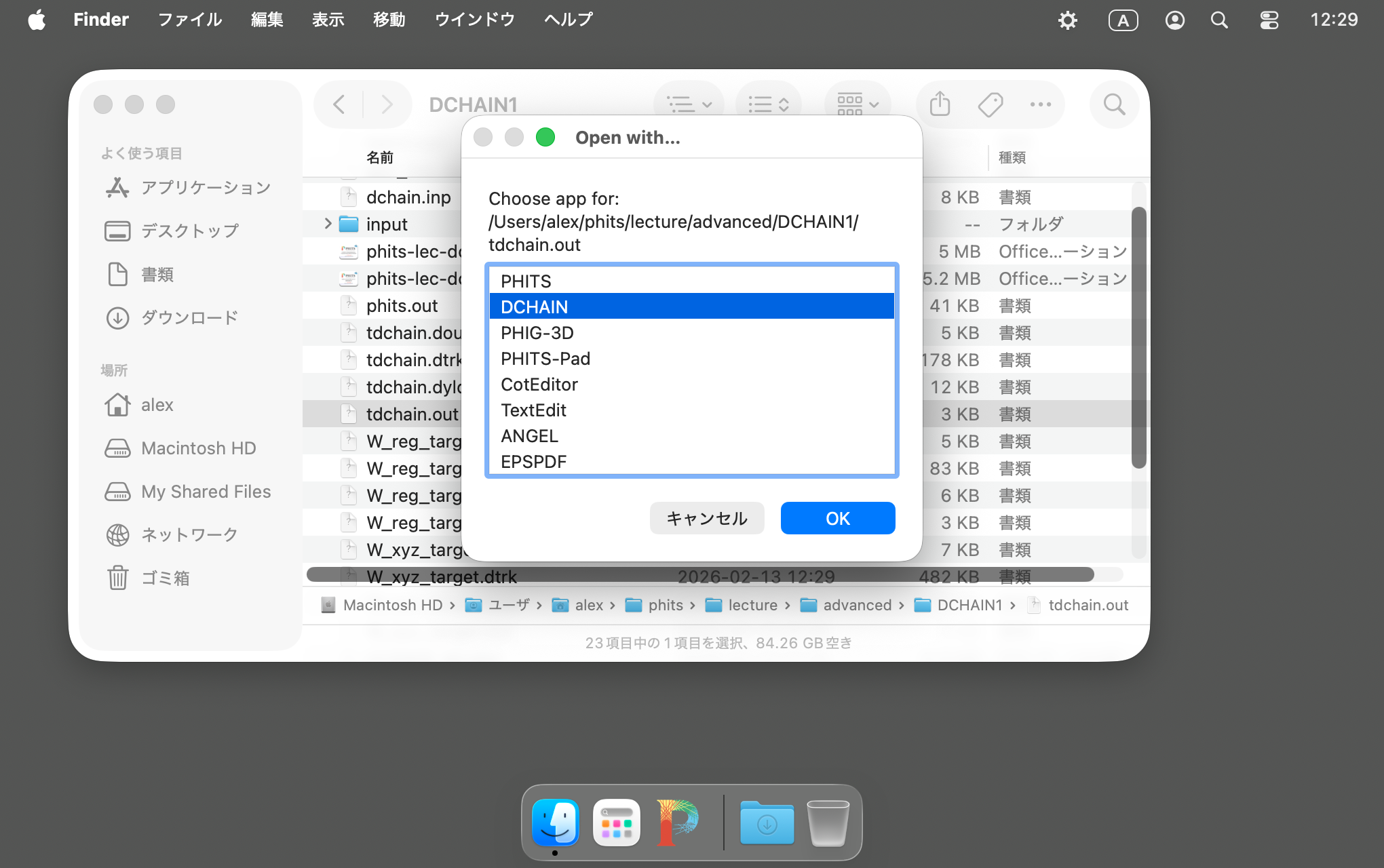Click the horizontal scrollbar in file list
Viewport: 1384px width, 868px height.
tap(699, 574)
